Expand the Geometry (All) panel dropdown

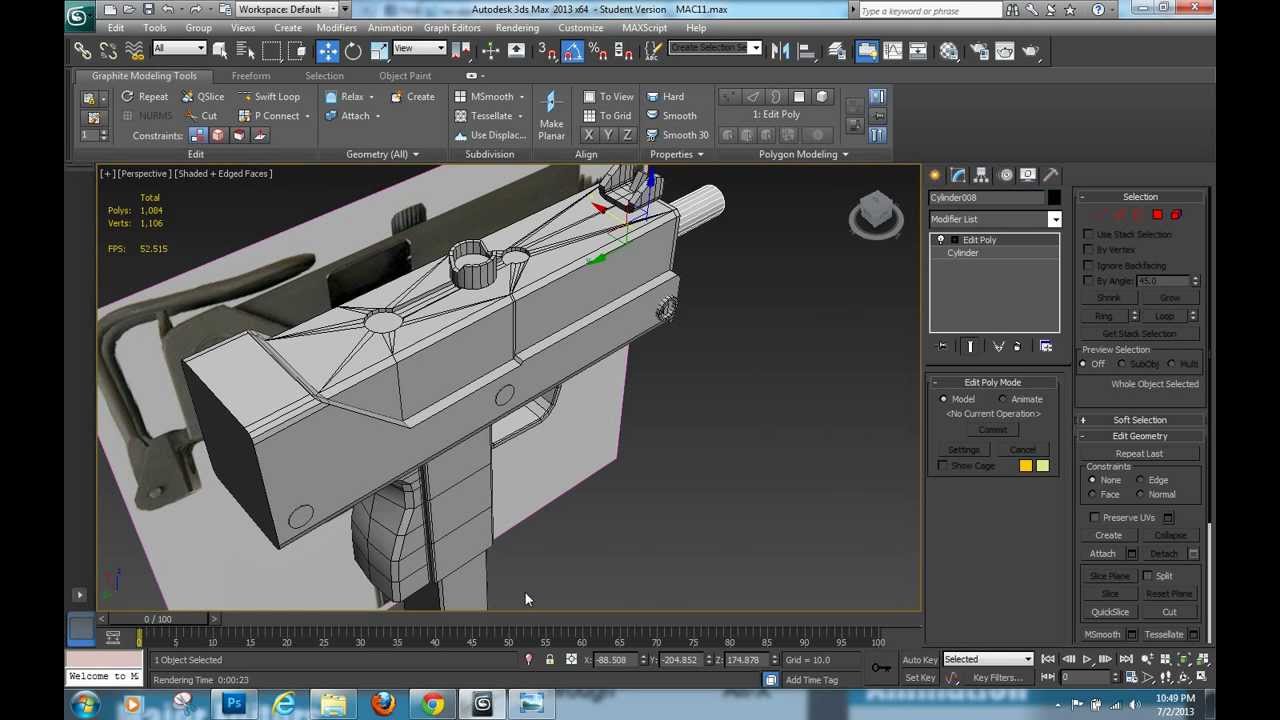[x=383, y=155]
